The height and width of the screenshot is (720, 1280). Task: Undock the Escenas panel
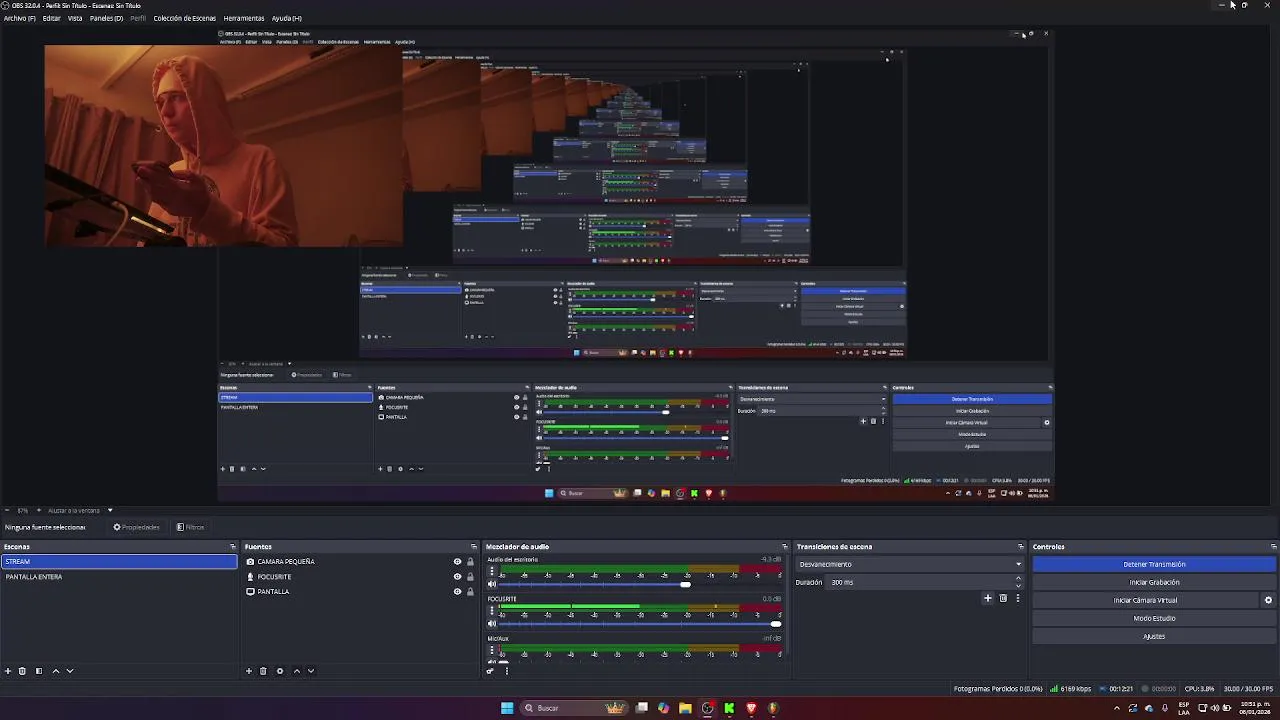(233, 547)
